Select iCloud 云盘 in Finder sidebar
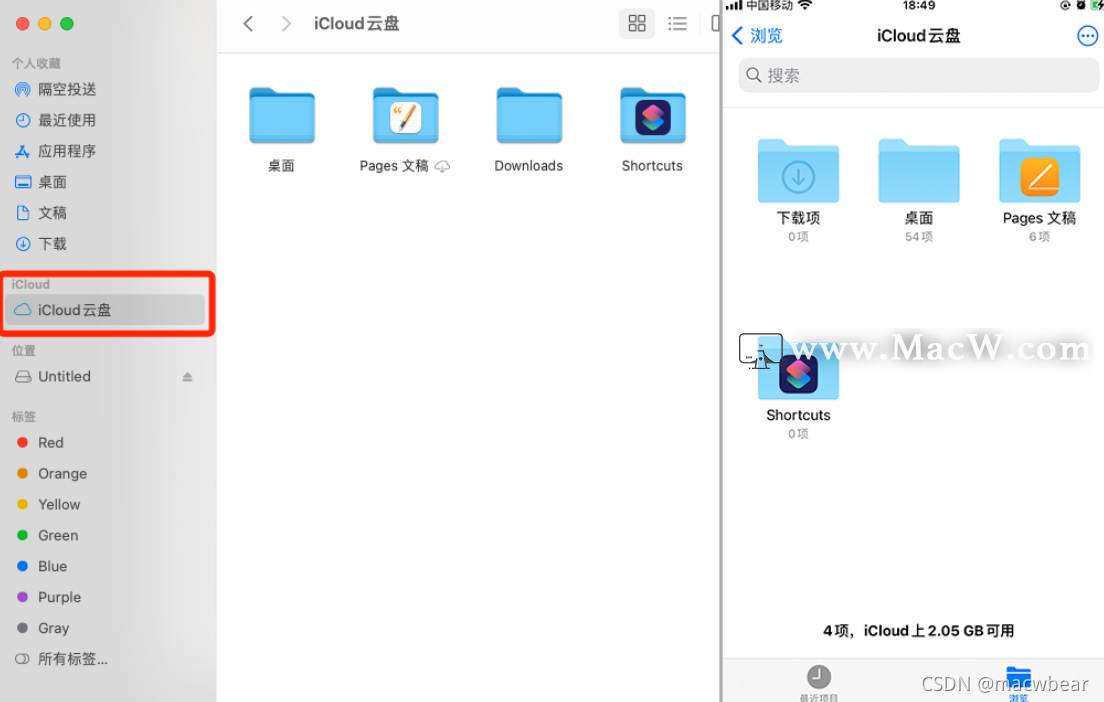The height and width of the screenshot is (702, 1104). (x=106, y=310)
